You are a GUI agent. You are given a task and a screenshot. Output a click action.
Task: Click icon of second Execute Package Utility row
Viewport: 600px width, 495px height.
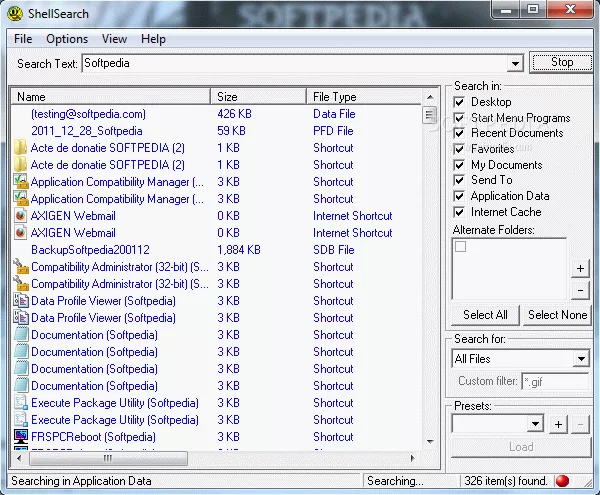pyautogui.click(x=21, y=420)
